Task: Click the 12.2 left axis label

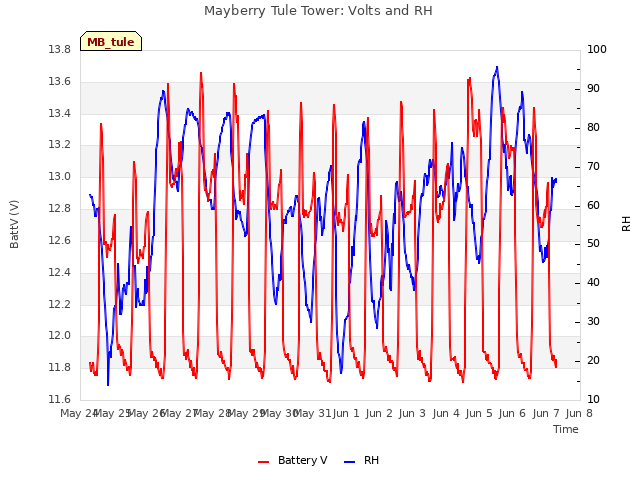Action: [60, 304]
